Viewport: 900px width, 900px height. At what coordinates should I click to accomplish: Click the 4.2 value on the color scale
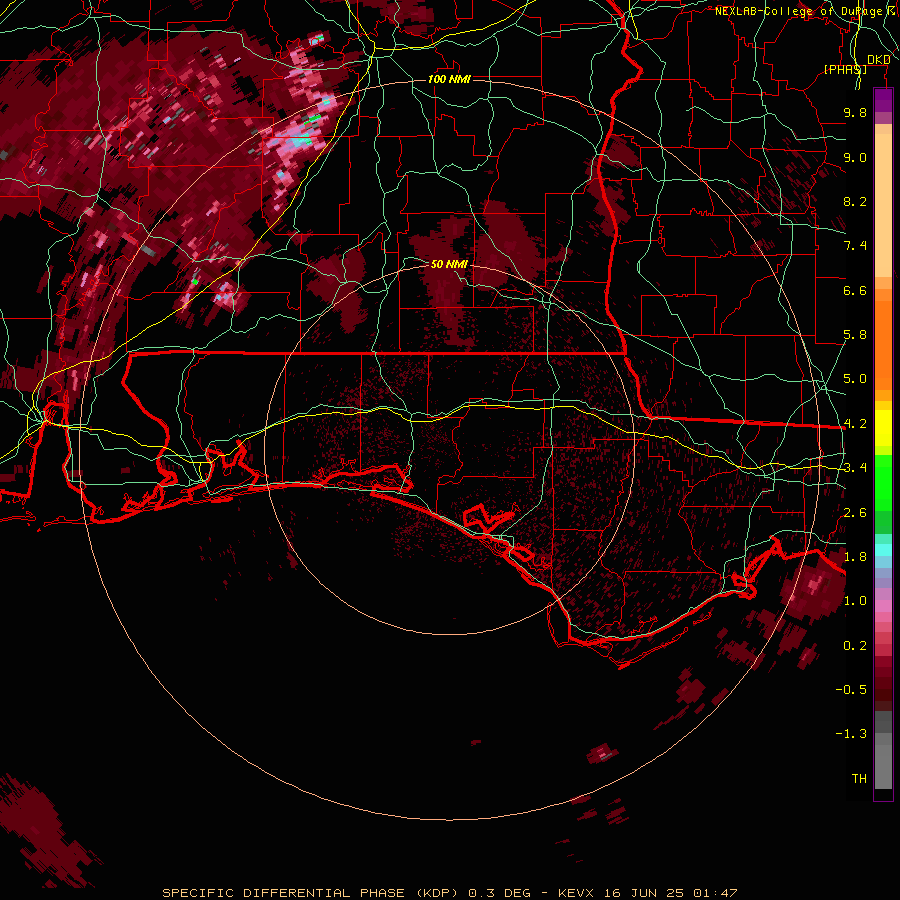pos(855,424)
